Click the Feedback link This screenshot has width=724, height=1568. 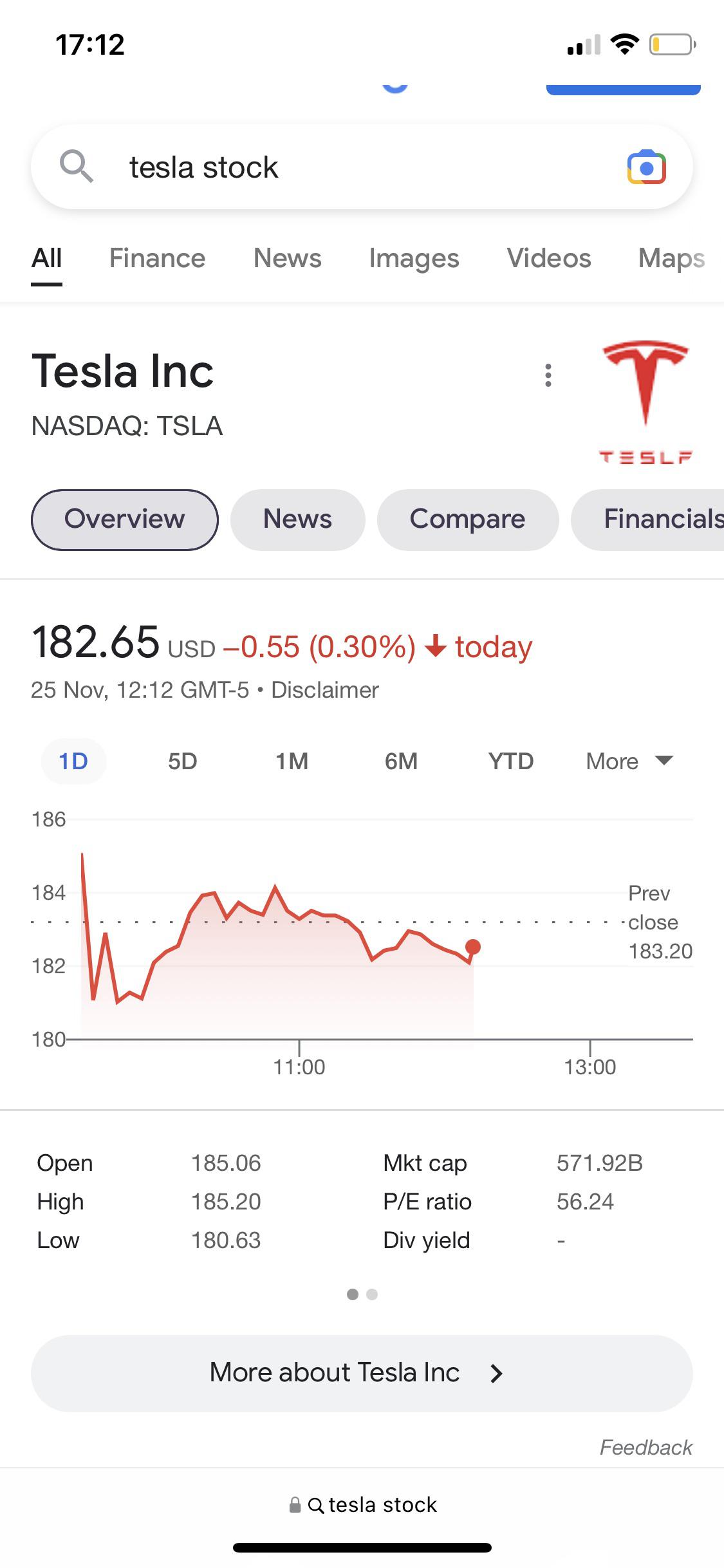click(x=645, y=1448)
